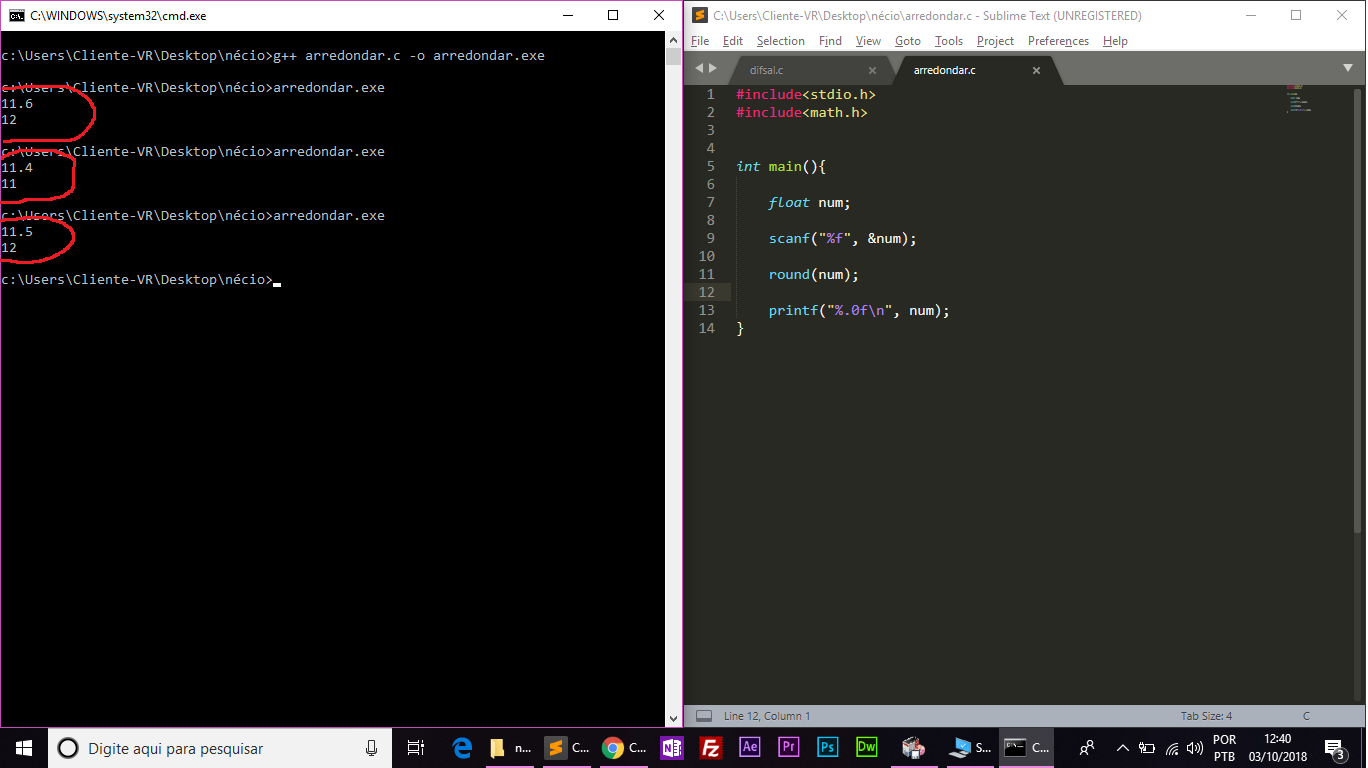
Task: Open the Goto menu
Action: click(x=908, y=41)
